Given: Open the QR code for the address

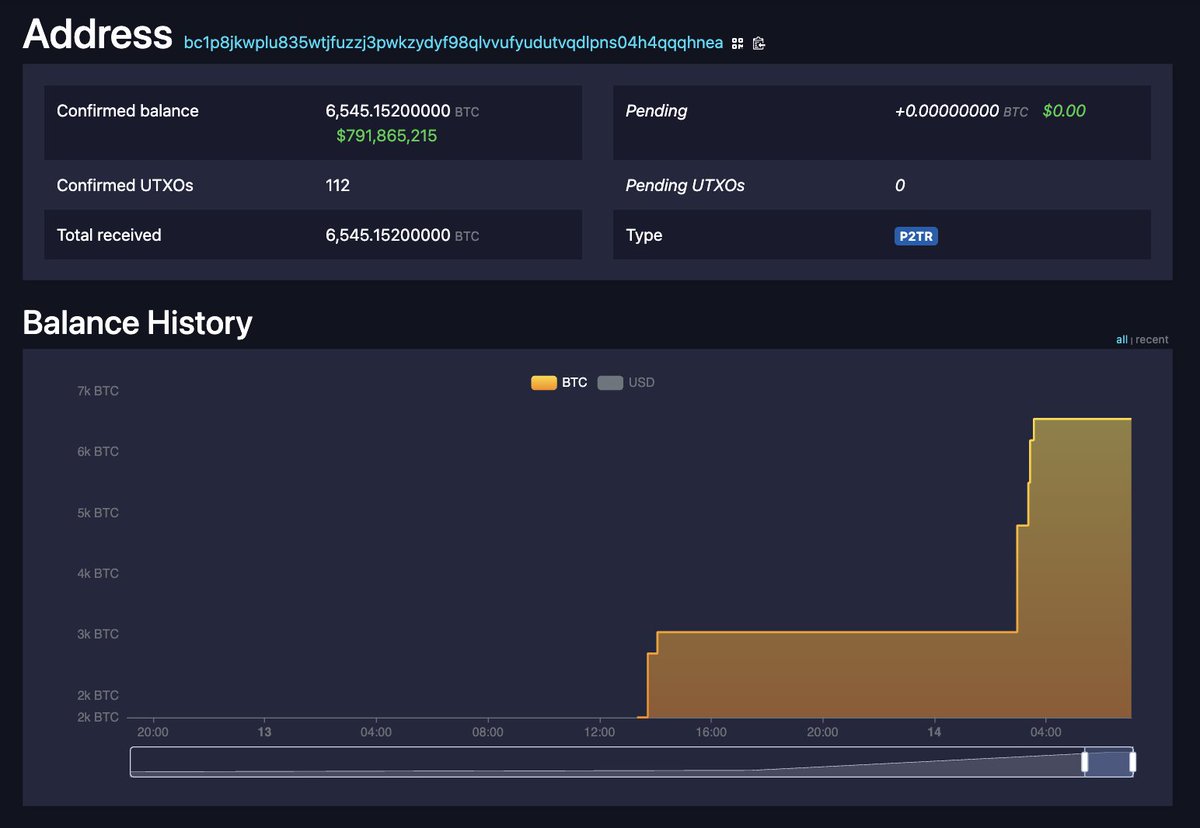Looking at the screenshot, I should click(x=737, y=43).
